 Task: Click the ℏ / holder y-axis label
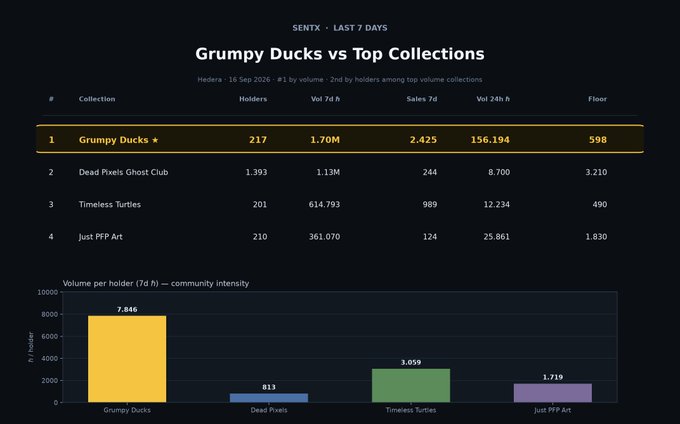pos(31,347)
